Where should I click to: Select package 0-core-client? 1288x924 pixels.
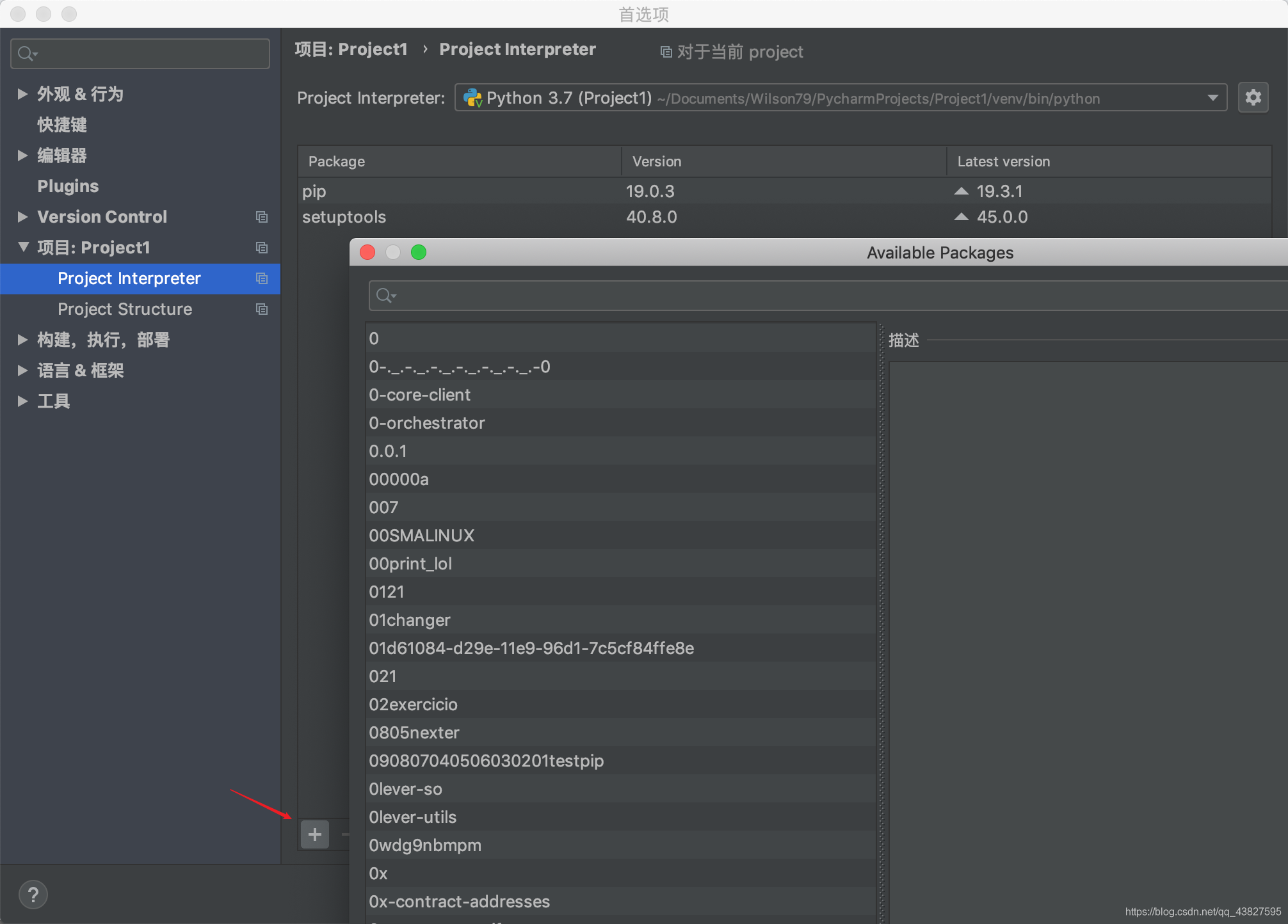(621, 394)
